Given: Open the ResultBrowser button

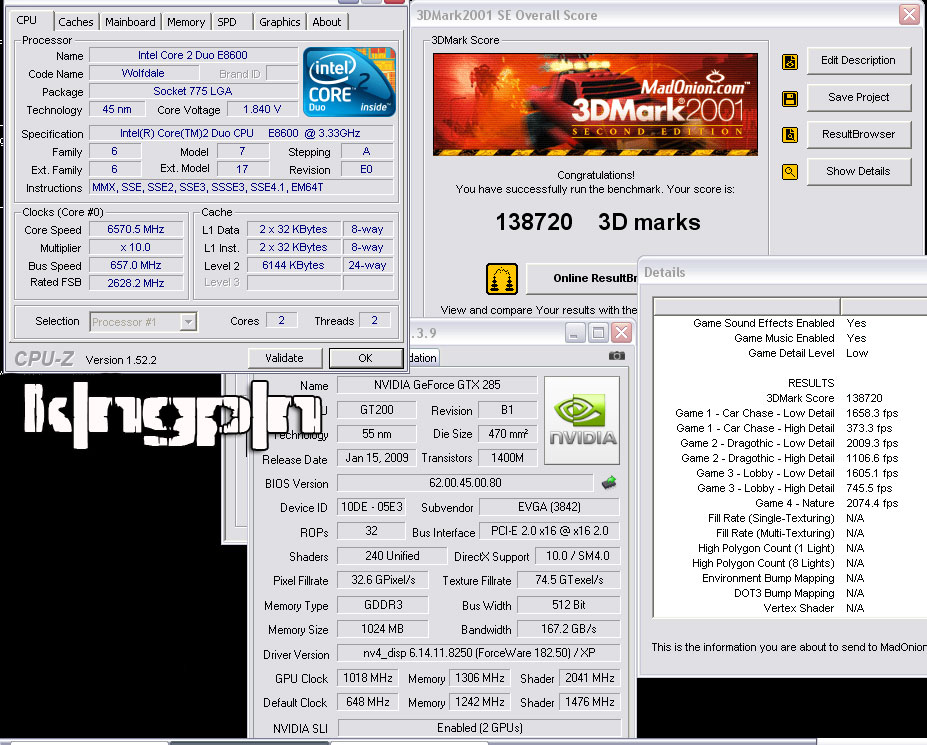Looking at the screenshot, I should 858,134.
